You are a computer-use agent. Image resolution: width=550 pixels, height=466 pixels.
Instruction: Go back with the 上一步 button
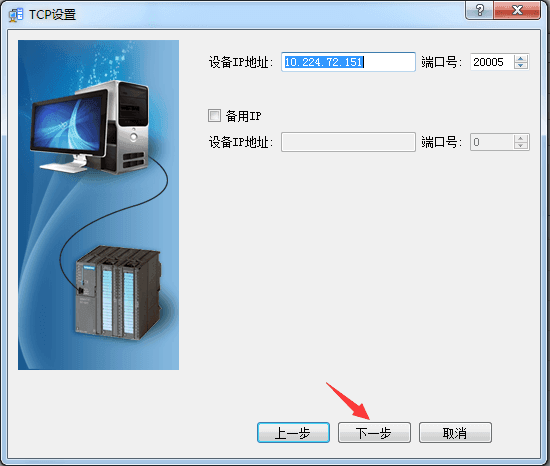(293, 433)
